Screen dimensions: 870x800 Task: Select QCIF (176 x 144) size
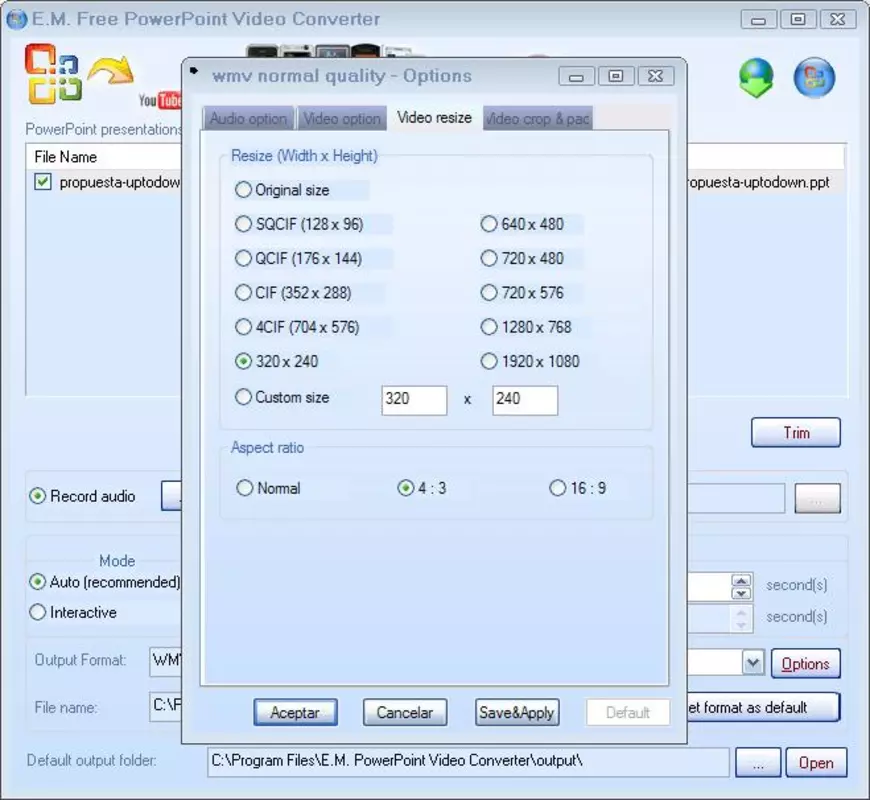(243, 259)
